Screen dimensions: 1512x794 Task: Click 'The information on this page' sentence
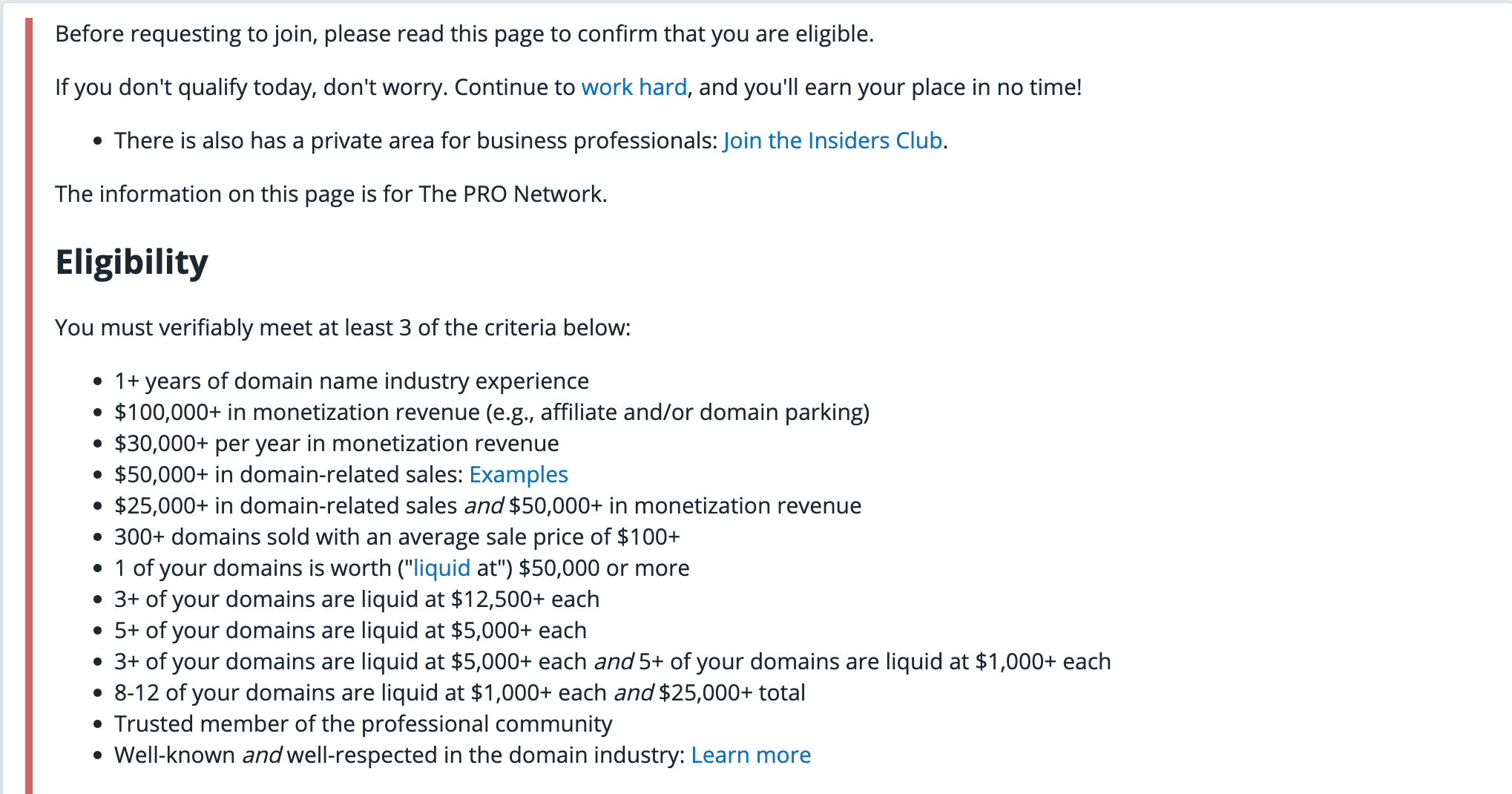[x=331, y=194]
